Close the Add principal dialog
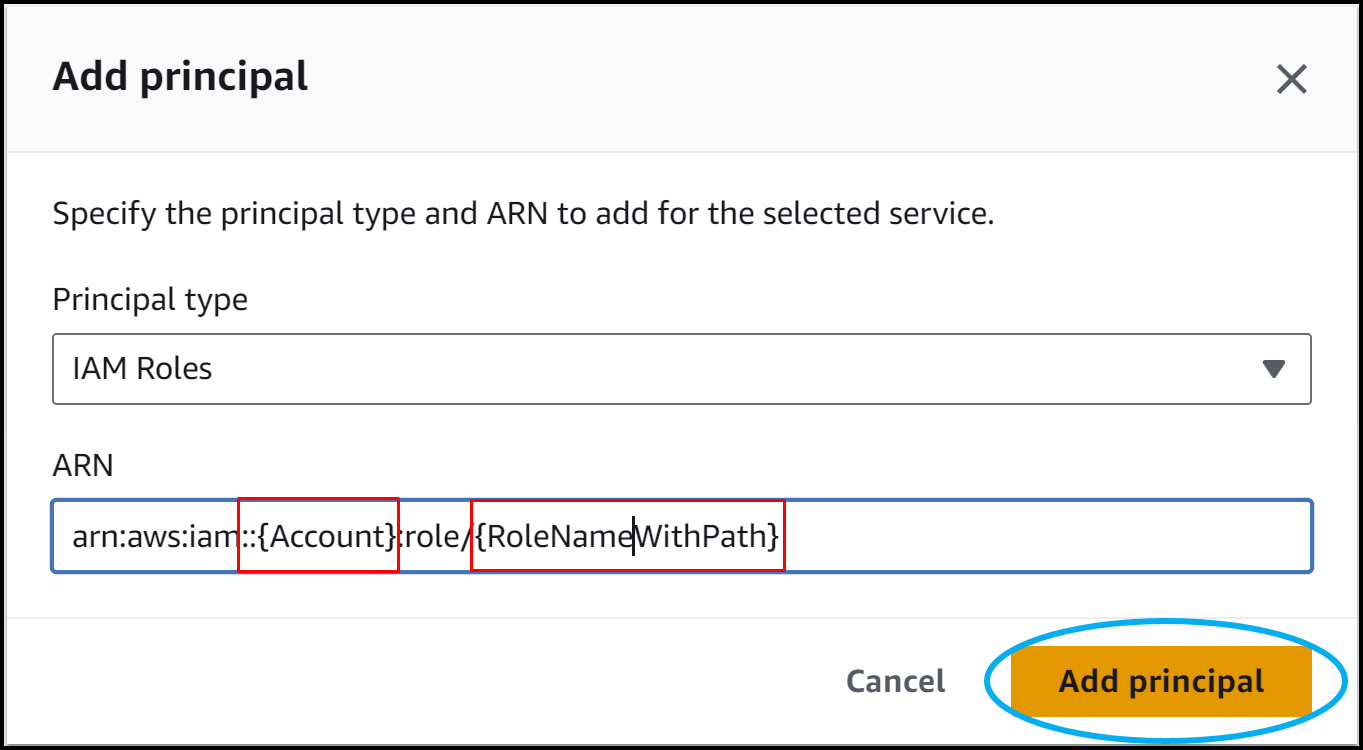Screen dimensions: 1363x750 tap(1291, 79)
